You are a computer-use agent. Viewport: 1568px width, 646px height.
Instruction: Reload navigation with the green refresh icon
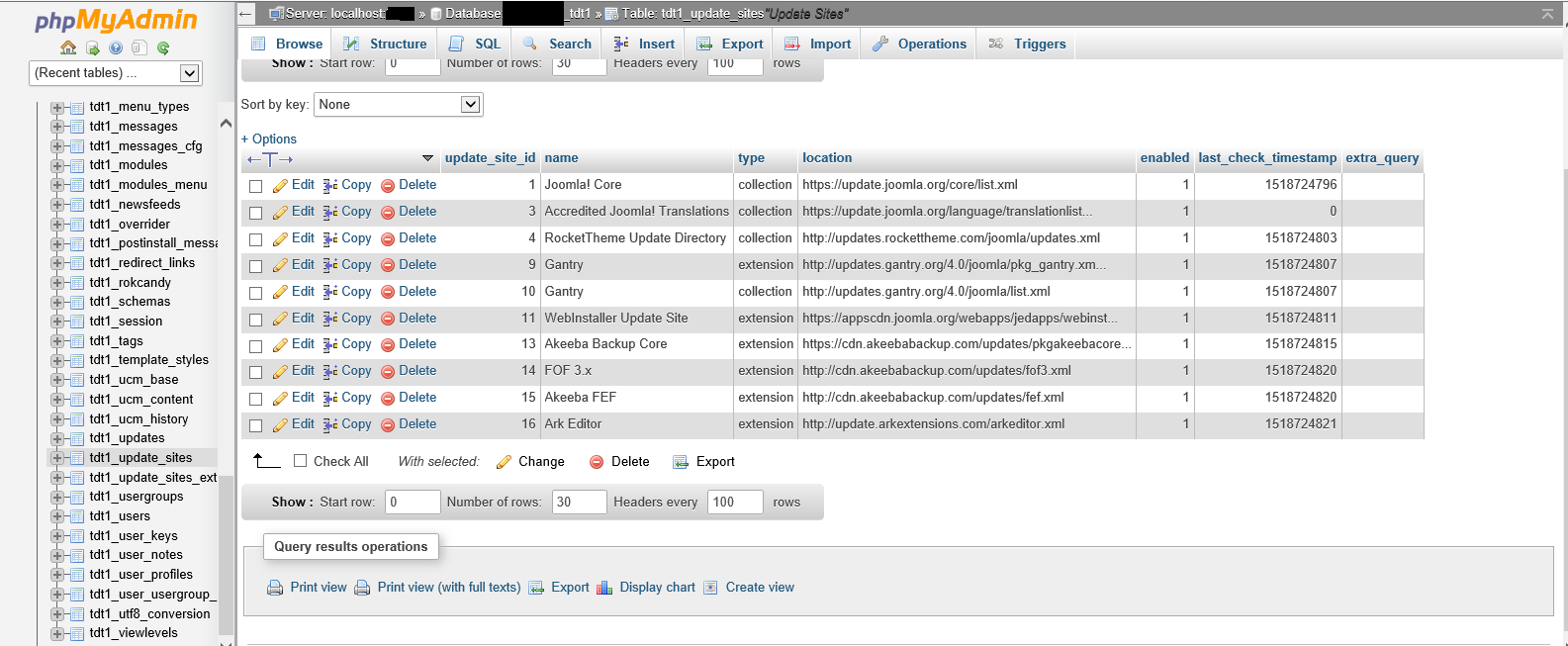point(163,47)
